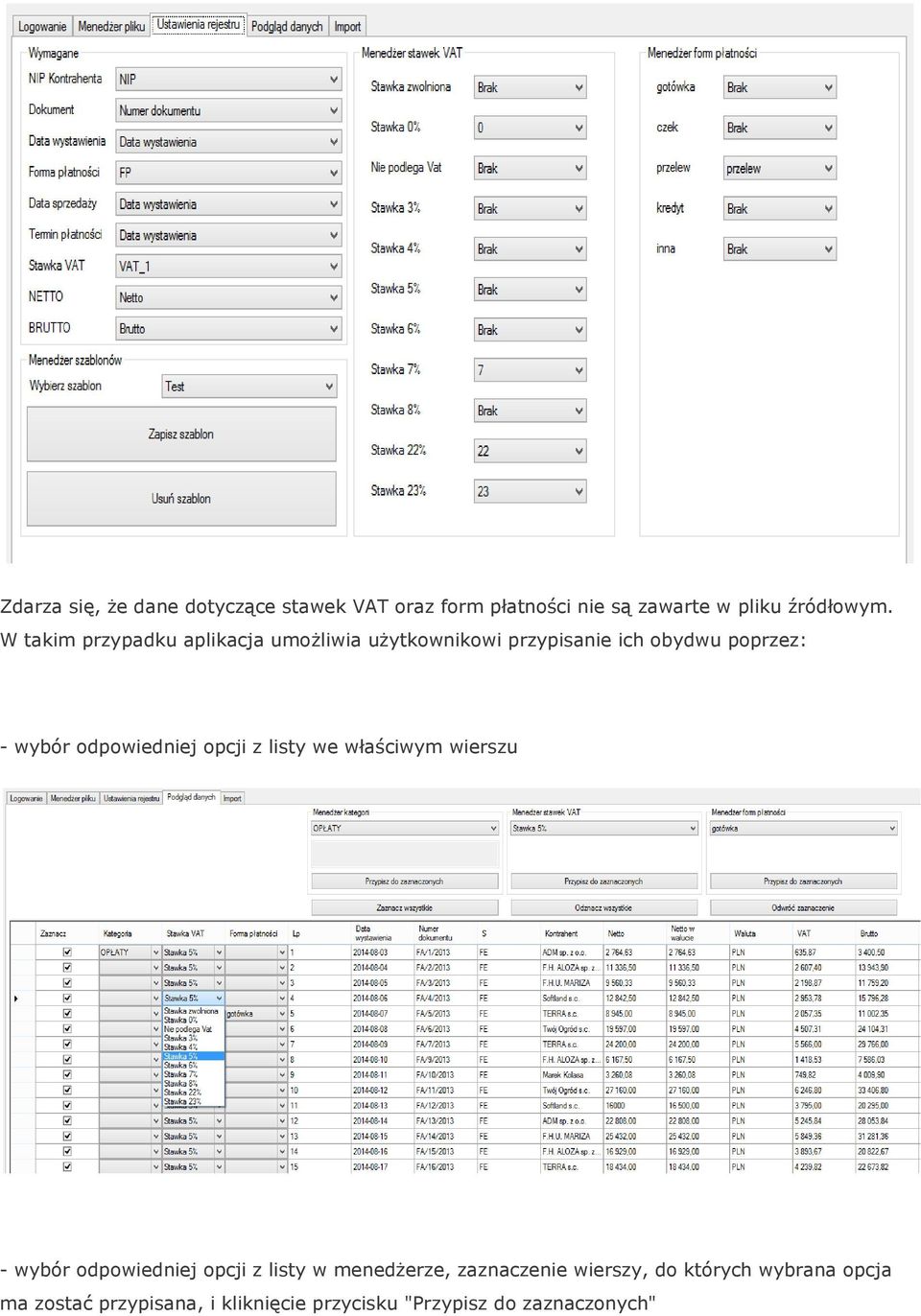Click Przypisz do zaznaczonych under Menedżer form płatności
Image resolution: width=921 pixels, height=1316 pixels.
[x=803, y=881]
